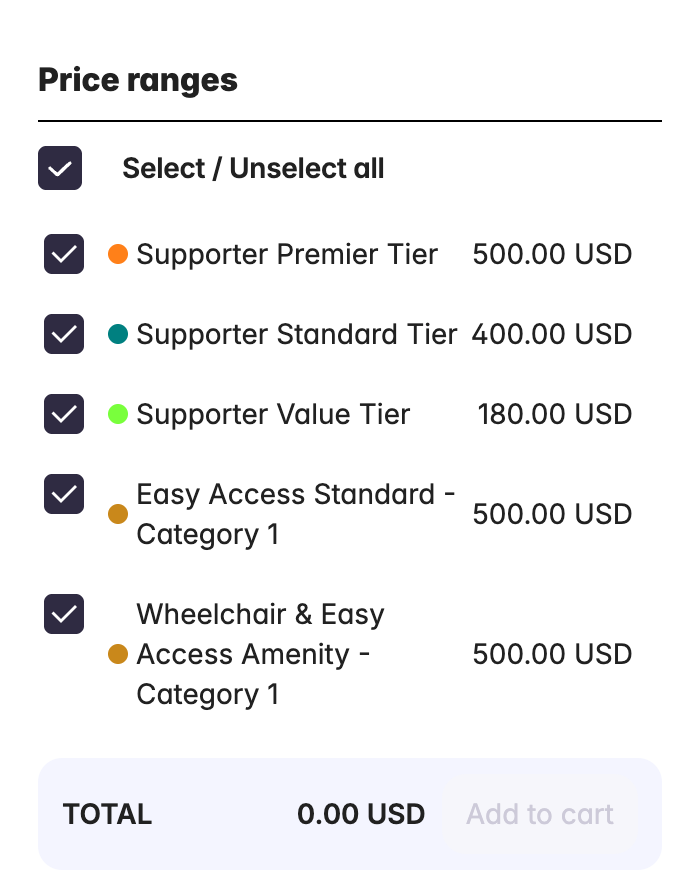Click the 0.00 USD total amount

tap(361, 814)
